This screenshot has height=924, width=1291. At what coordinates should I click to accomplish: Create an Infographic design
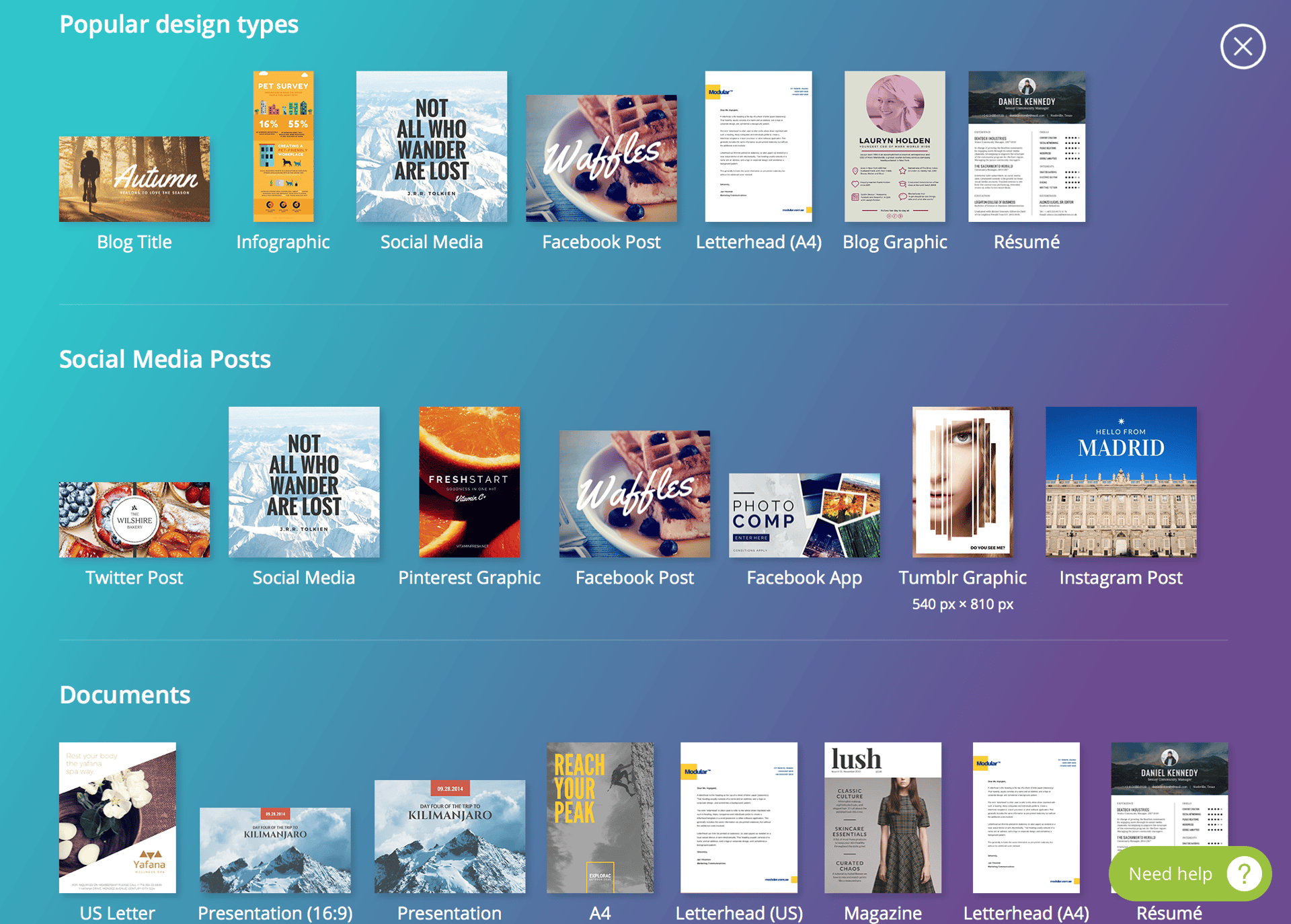pyautogui.click(x=282, y=147)
